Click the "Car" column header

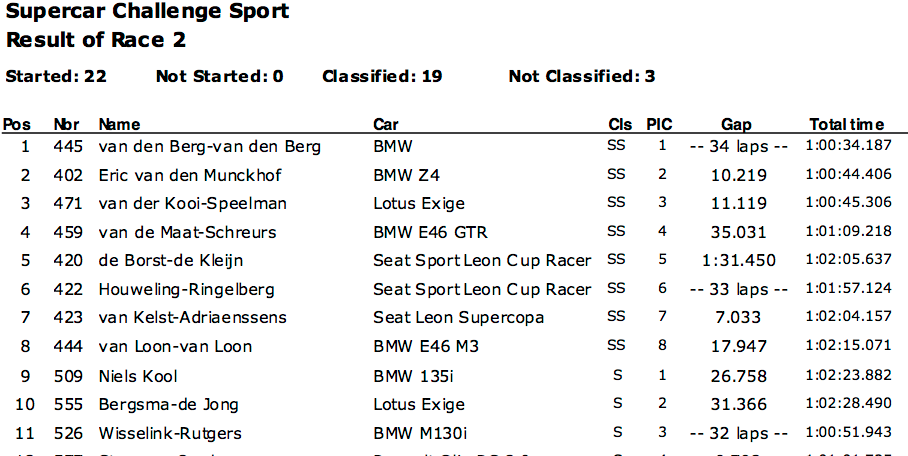[x=386, y=125]
